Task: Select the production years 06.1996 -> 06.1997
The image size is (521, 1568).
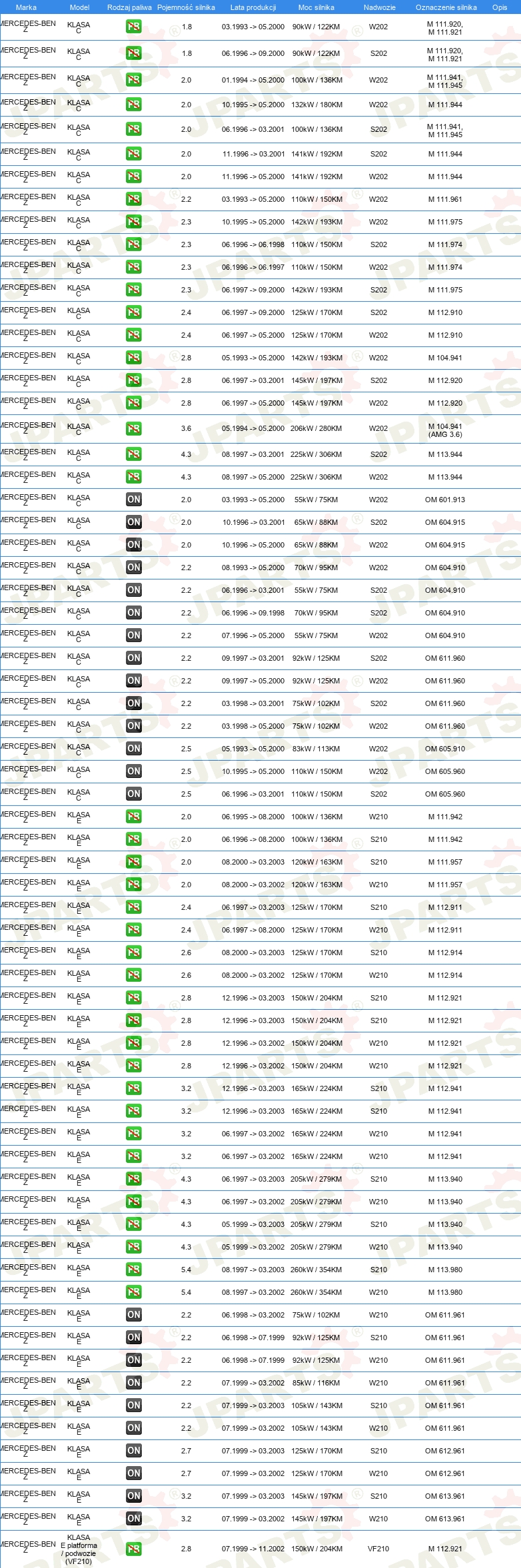Action: coord(253,267)
